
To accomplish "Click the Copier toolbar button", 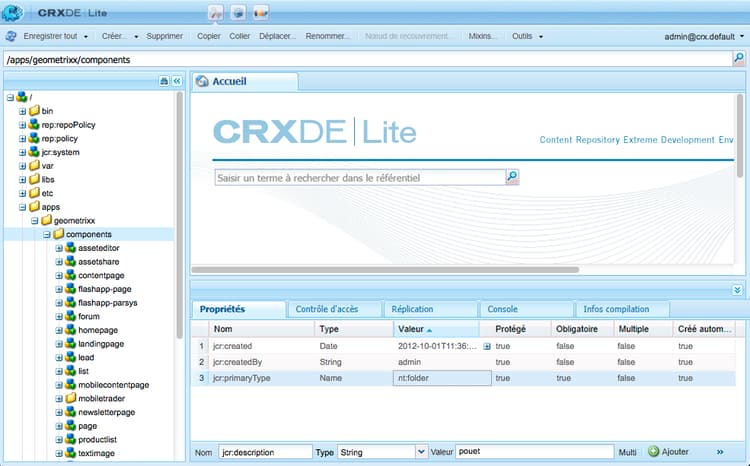I will pos(209,36).
